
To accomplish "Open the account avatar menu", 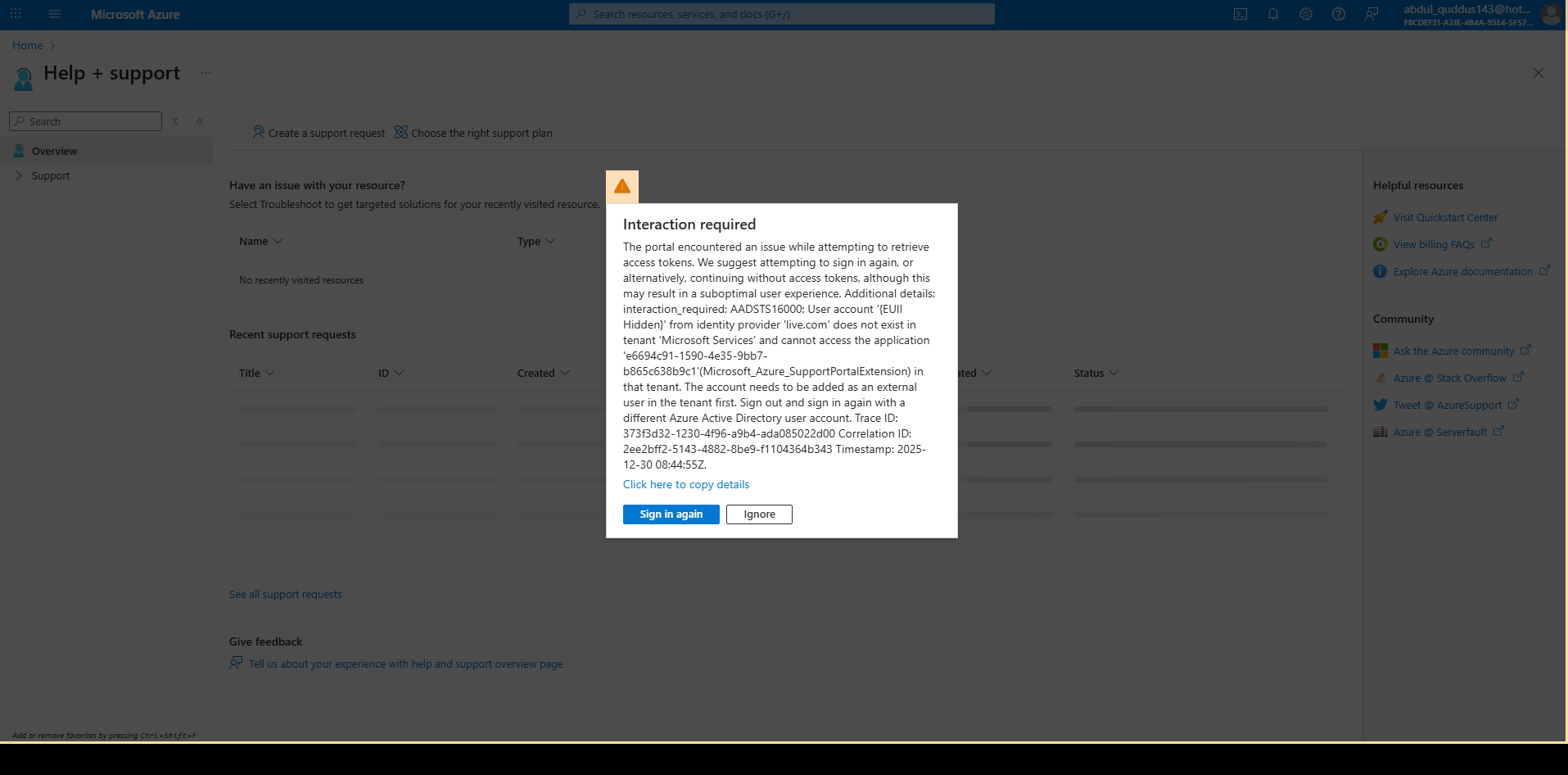I will (1551, 14).
